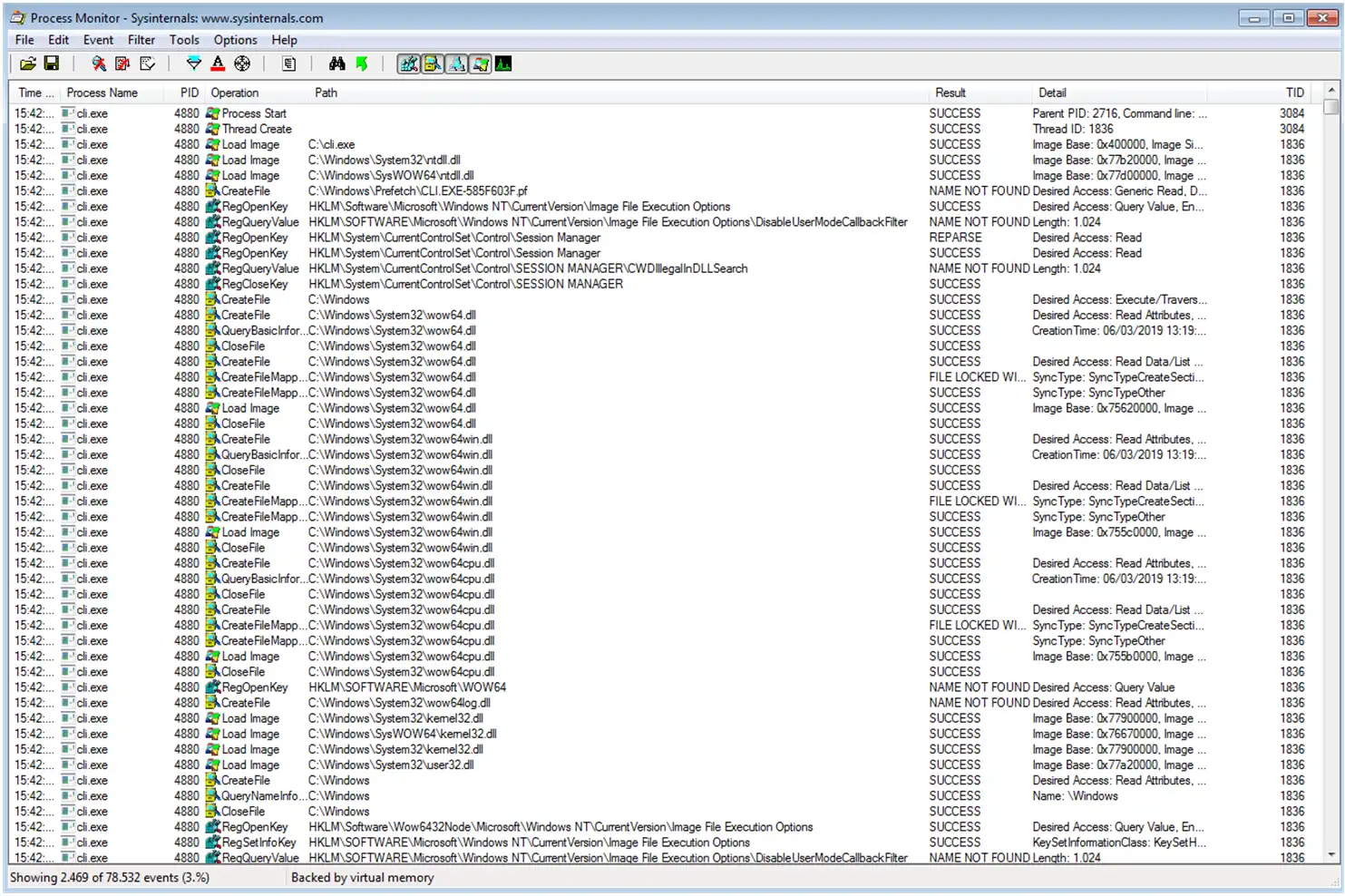This screenshot has height=896, width=1345.
Task: Click the vertical scrollbar thumb
Action: pyautogui.click(x=1330, y=107)
